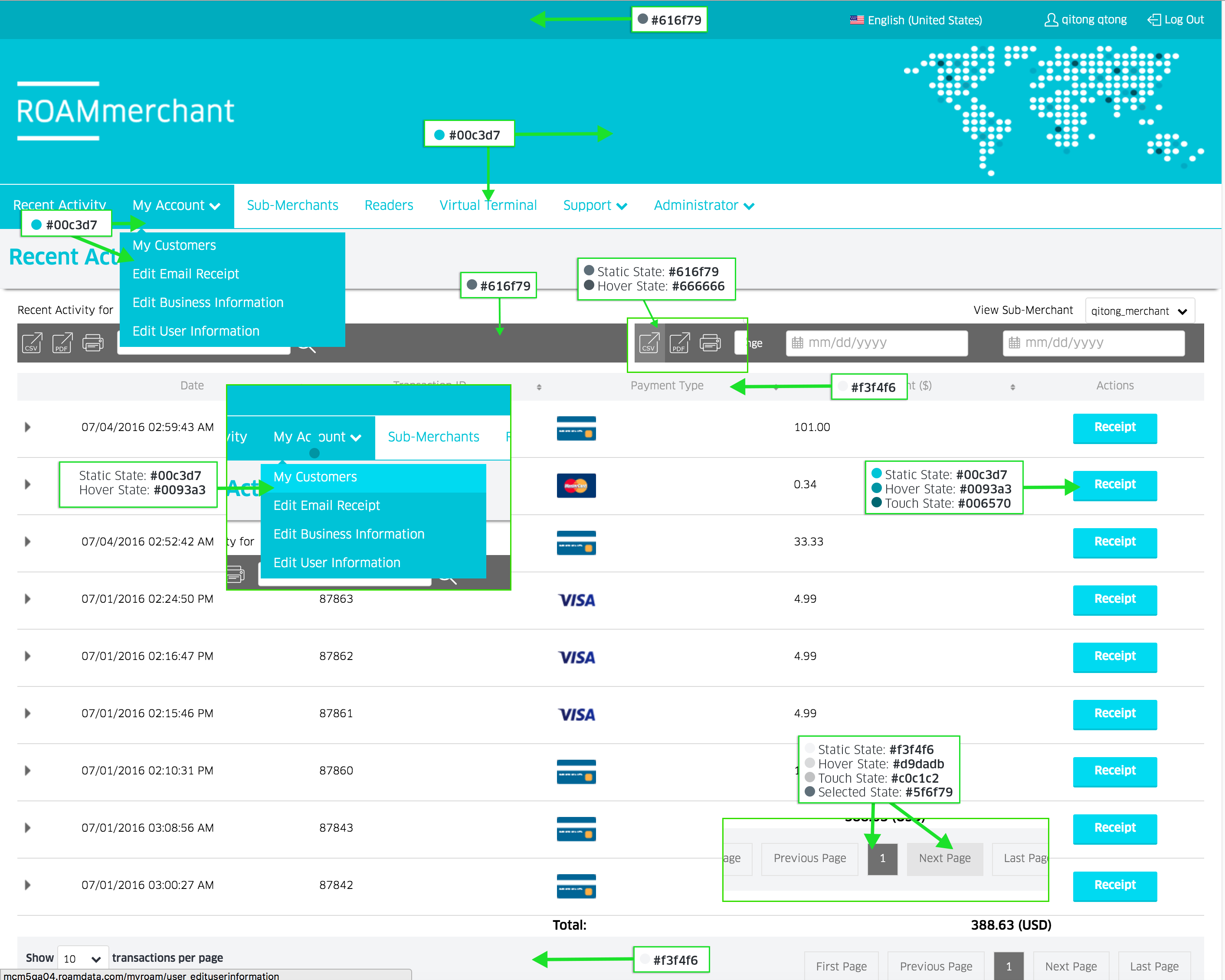
Task: Expand the 07/01/2016 02:24:50 PM row
Action: 27,599
